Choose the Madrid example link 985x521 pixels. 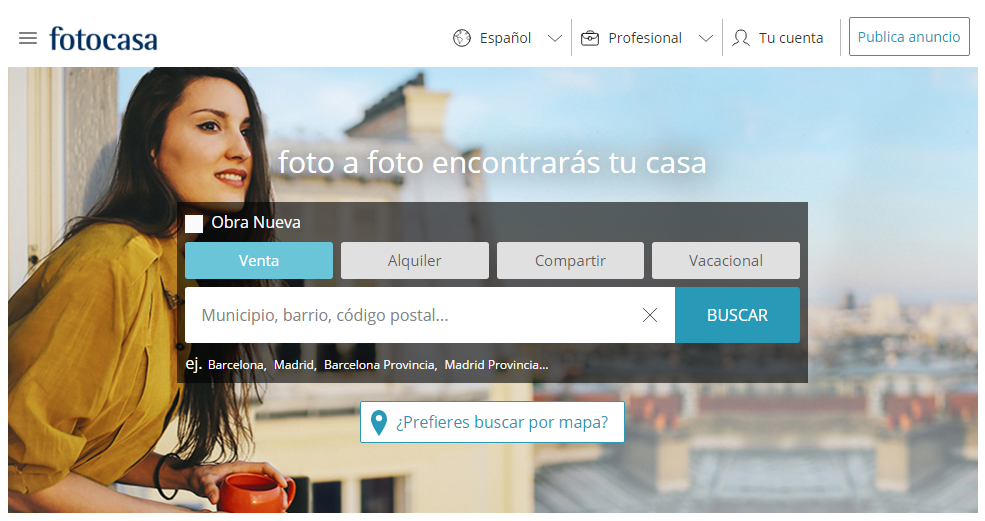pyautogui.click(x=295, y=365)
